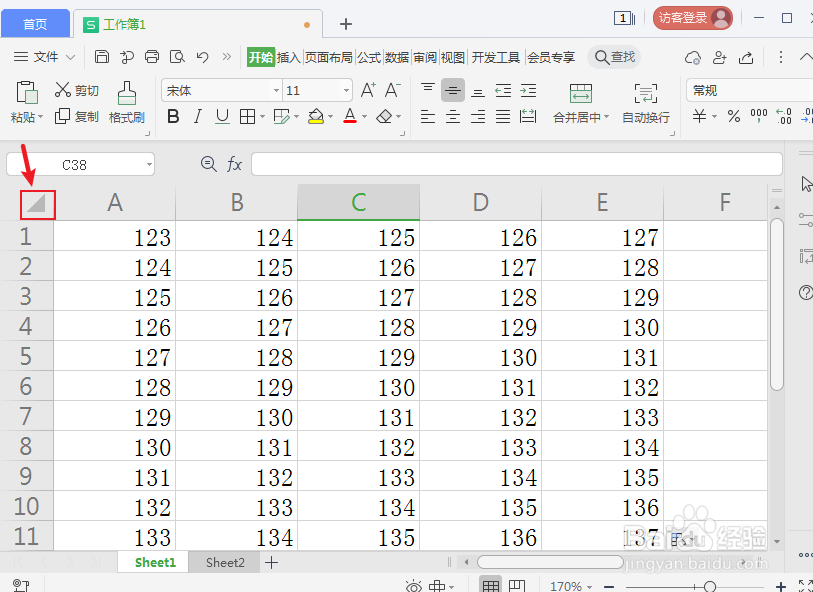The image size is (813, 592).
Task: Add new sheet with plus button
Action: point(271,562)
